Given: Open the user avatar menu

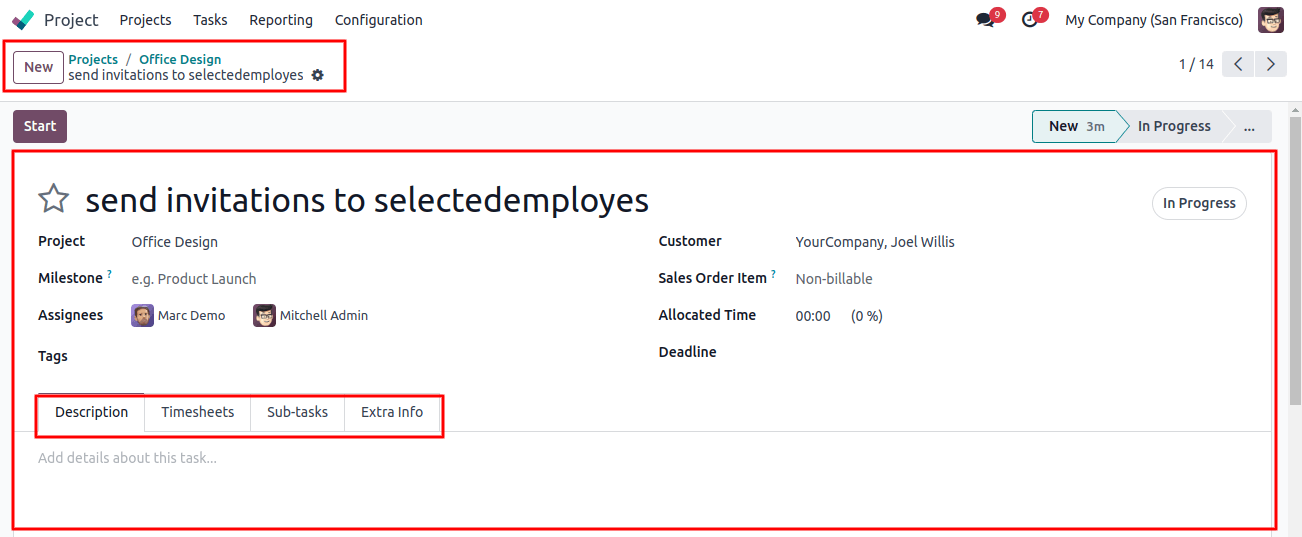Looking at the screenshot, I should [1271, 20].
